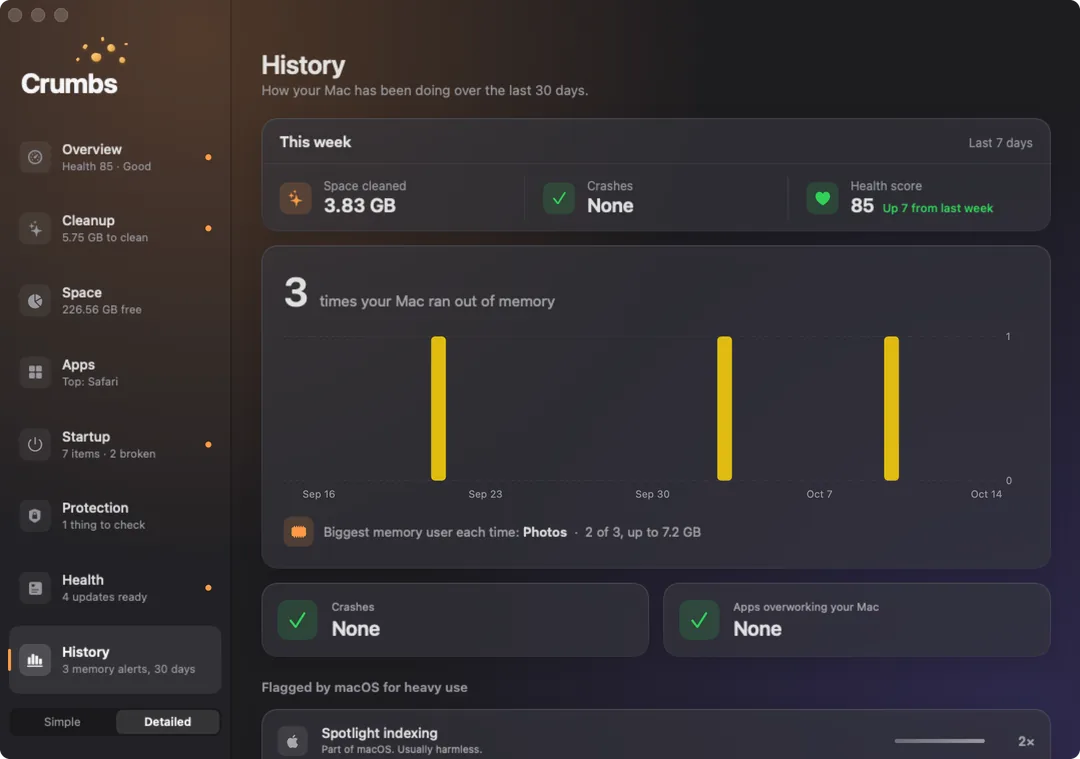Select the Apps grid icon

coord(35,373)
